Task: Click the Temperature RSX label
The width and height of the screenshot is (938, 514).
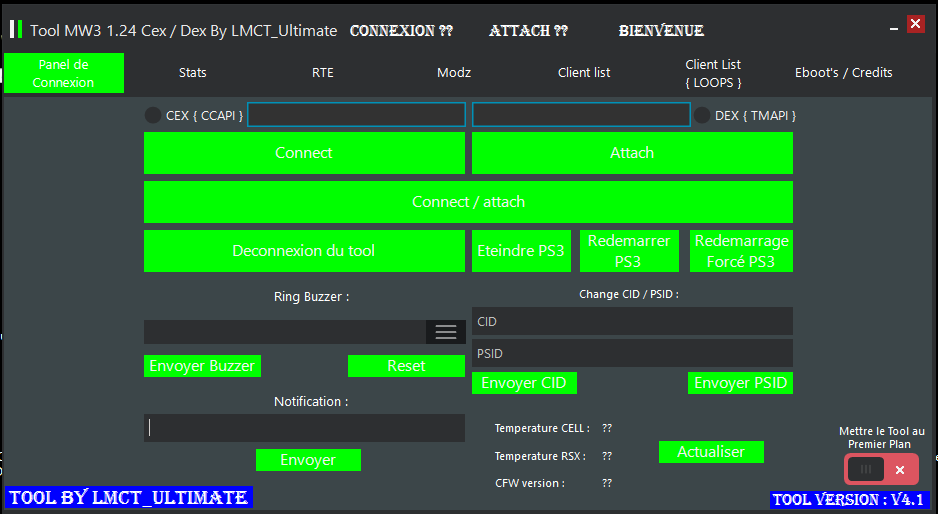Action: pos(540,456)
